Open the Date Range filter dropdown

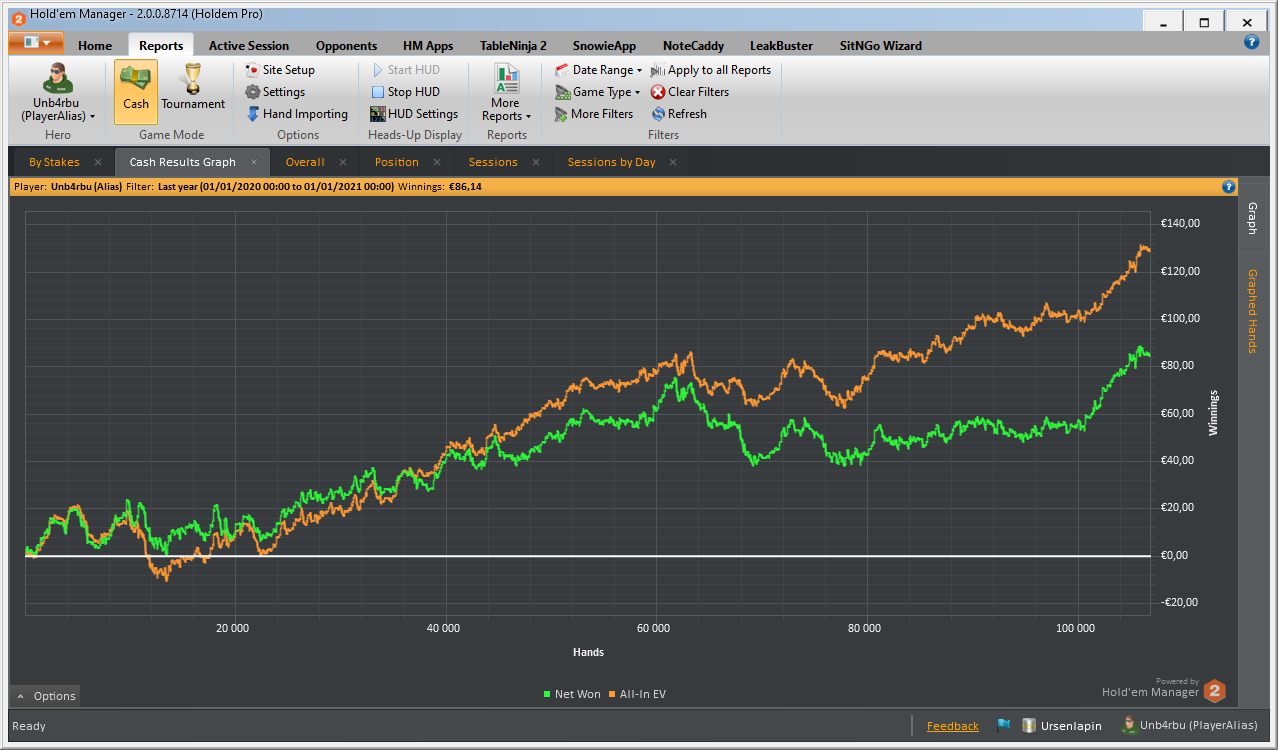coord(598,70)
